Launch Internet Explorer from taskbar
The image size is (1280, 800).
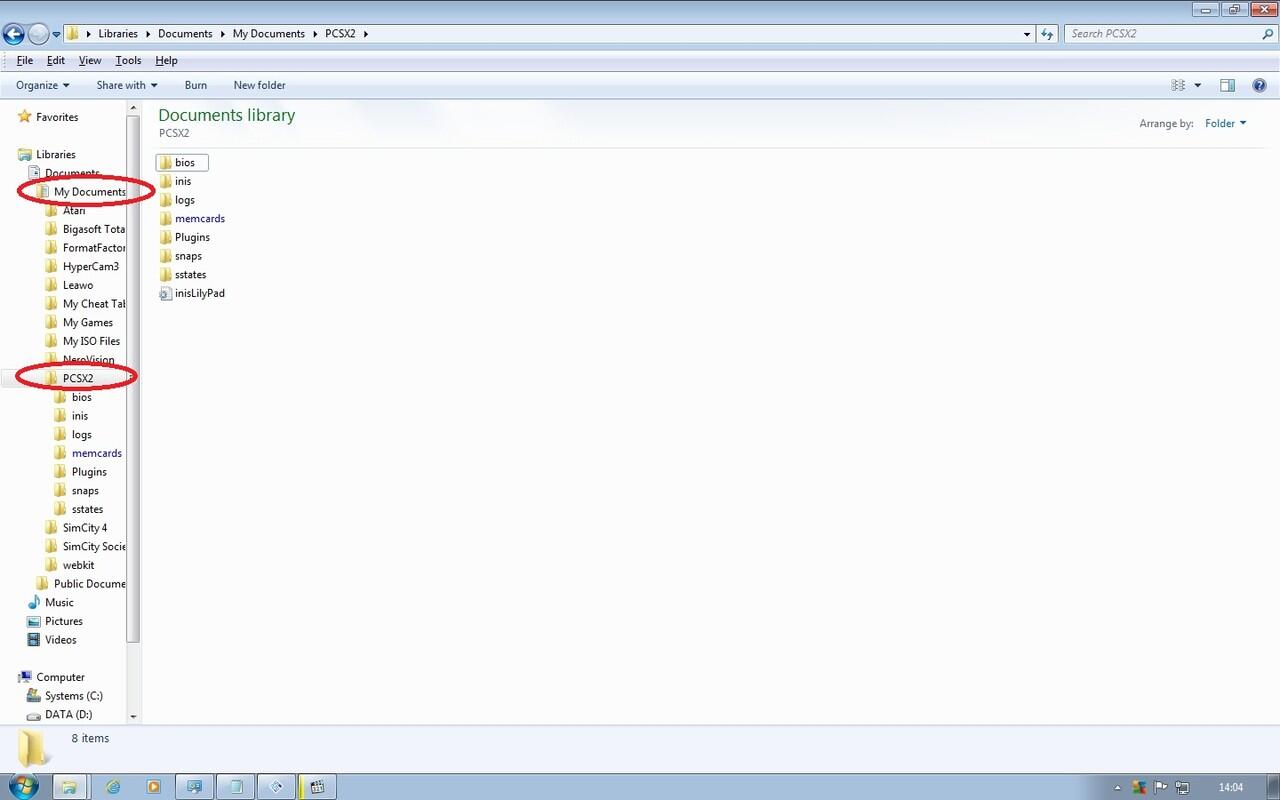(113, 787)
